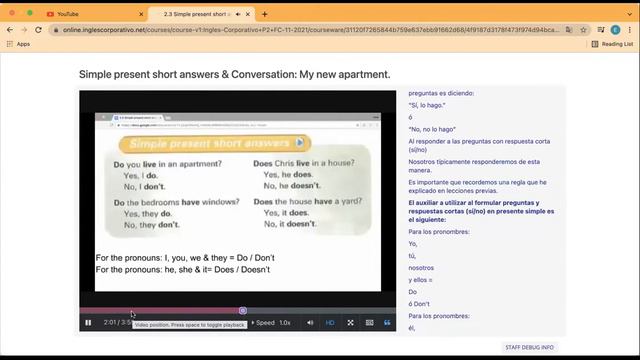This screenshot has height=360, width=640.
Task: Select transcript word "nosotros"
Action: point(421,268)
